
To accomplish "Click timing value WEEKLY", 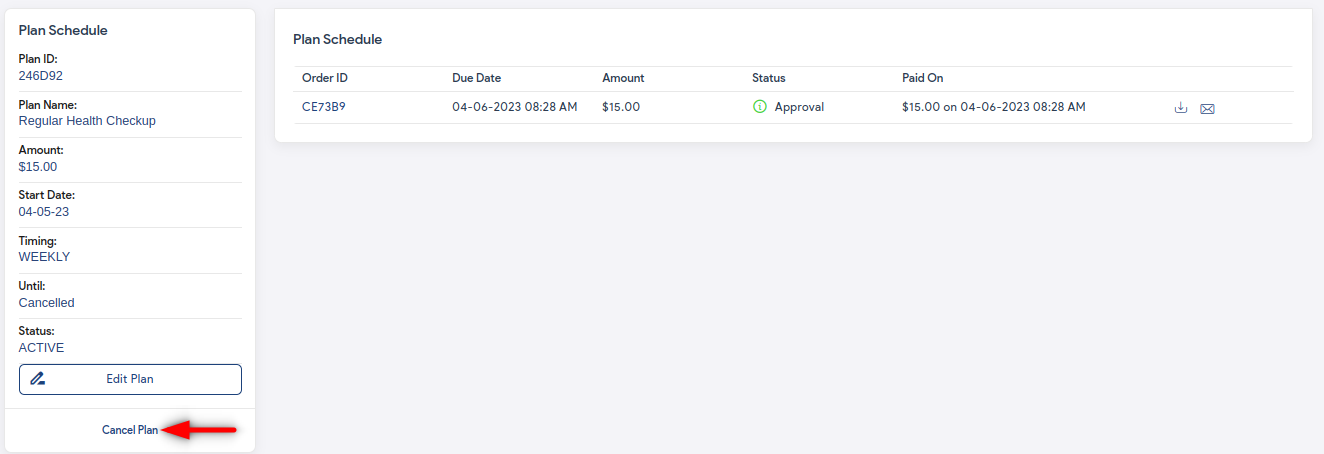I will click(x=45, y=257).
